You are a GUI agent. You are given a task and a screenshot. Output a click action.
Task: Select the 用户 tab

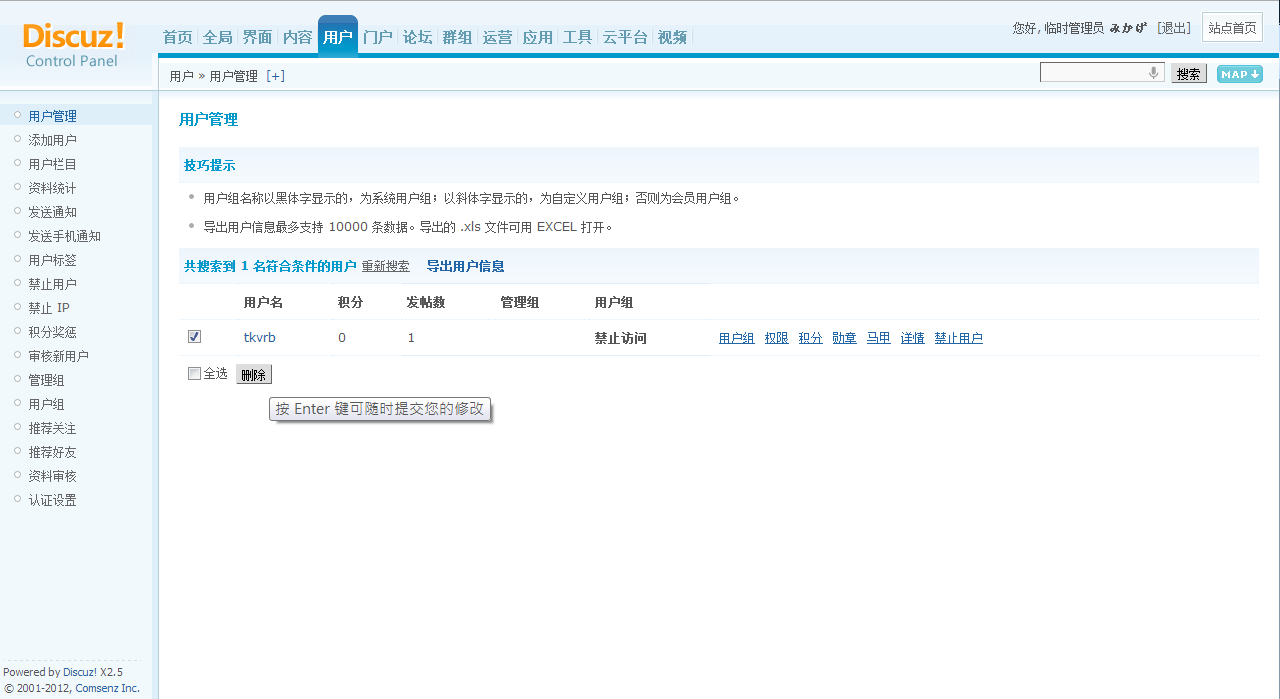pyautogui.click(x=338, y=37)
